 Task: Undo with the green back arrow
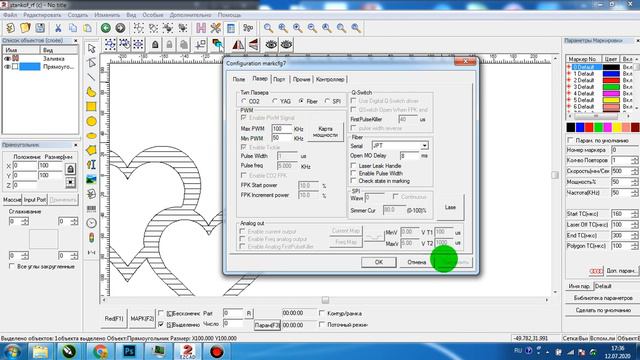pos(105,28)
